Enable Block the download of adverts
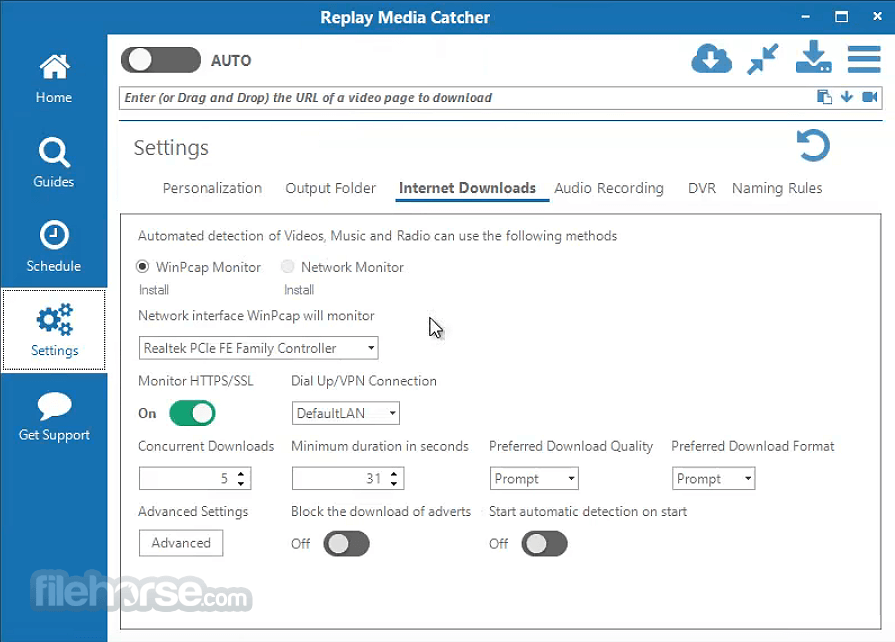Image resolution: width=895 pixels, height=642 pixels. pyautogui.click(x=346, y=544)
